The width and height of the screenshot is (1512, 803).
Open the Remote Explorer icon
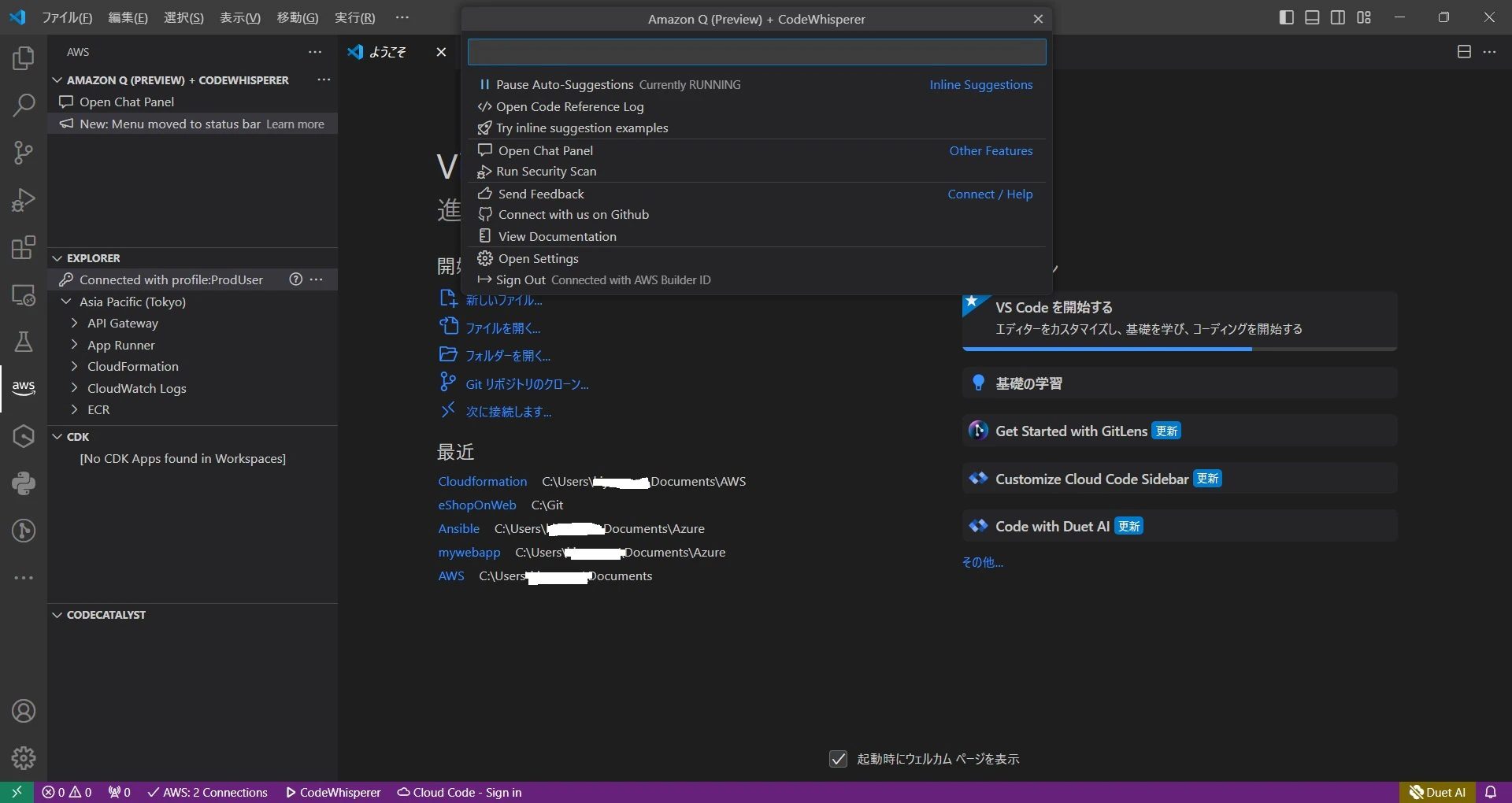[x=24, y=294]
